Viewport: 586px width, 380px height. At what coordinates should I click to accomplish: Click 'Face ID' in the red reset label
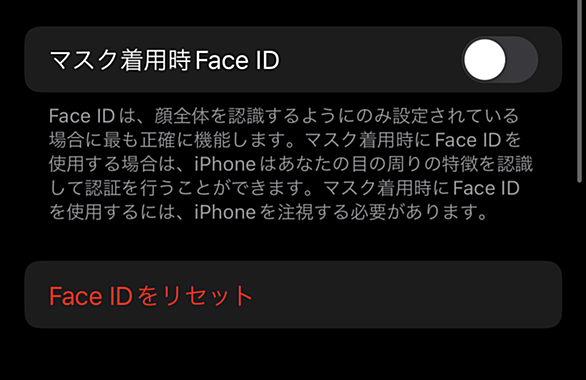click(91, 296)
